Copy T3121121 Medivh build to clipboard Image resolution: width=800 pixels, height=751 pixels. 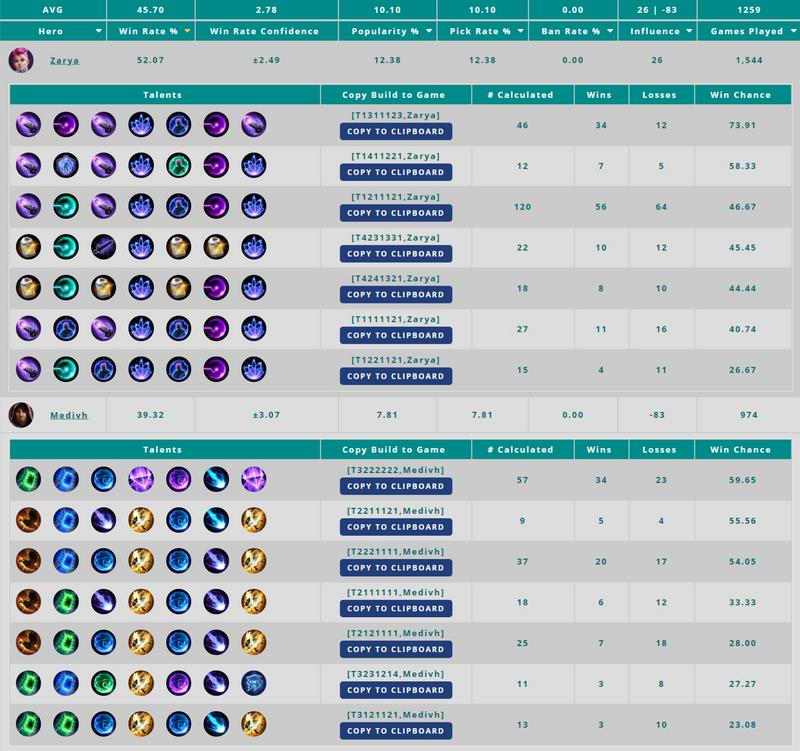tap(396, 731)
